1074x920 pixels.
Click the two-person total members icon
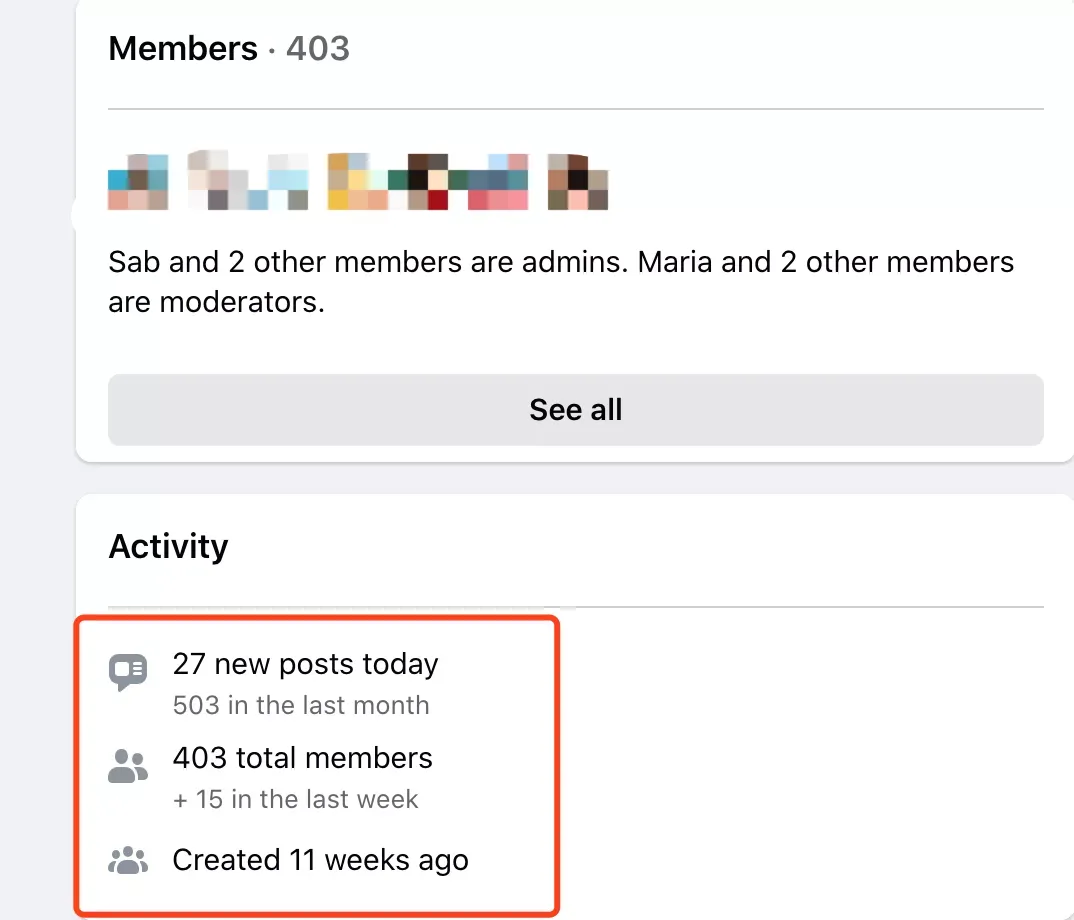pyautogui.click(x=127, y=766)
